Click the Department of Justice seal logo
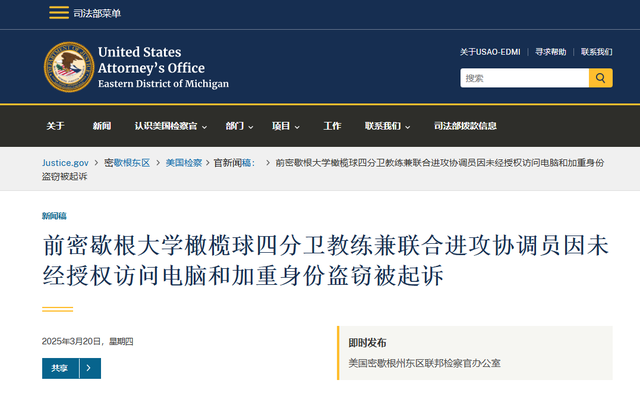640x405 pixels. click(x=69, y=67)
